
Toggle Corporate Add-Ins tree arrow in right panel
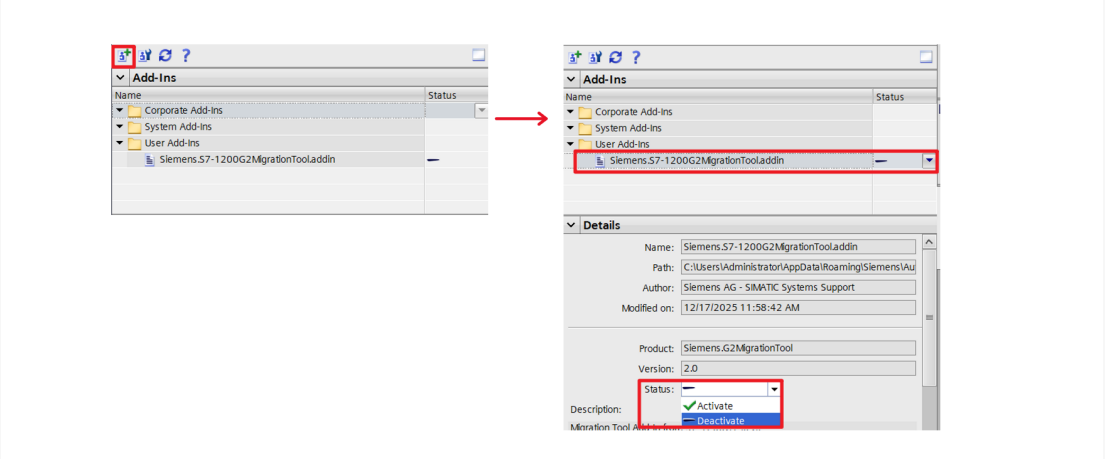[x=570, y=112]
